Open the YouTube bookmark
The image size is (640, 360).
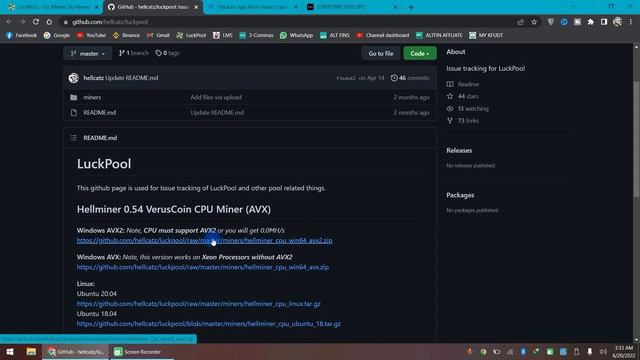pyautogui.click(x=91, y=36)
